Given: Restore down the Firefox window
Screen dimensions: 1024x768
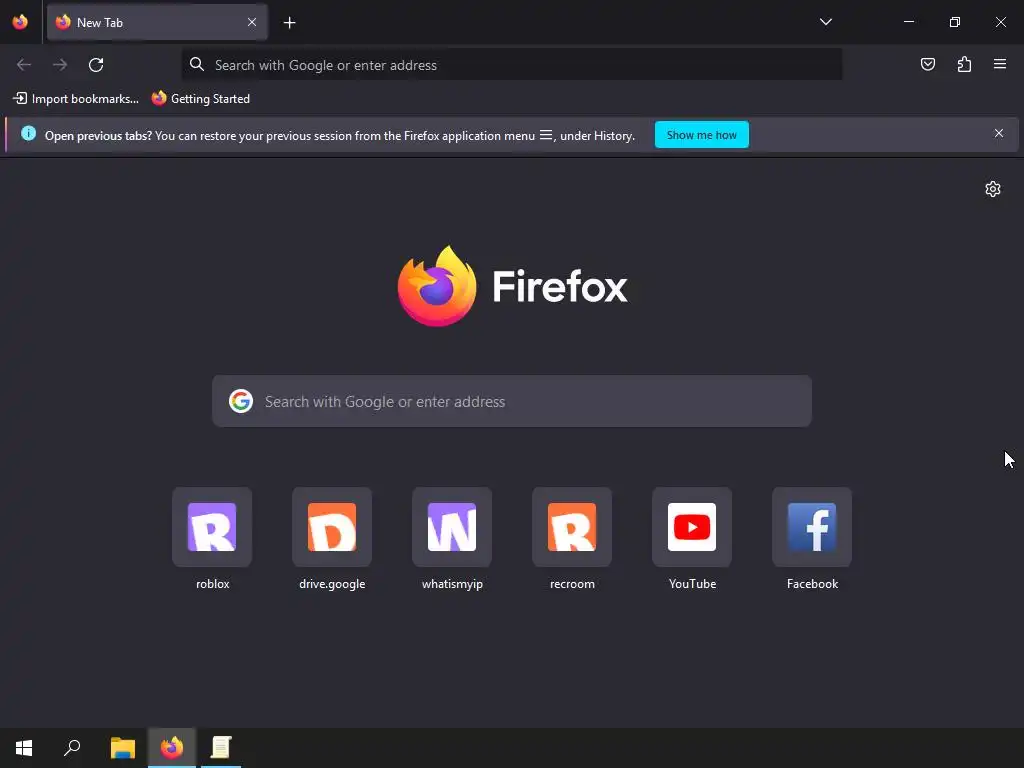Looking at the screenshot, I should coord(955,22).
